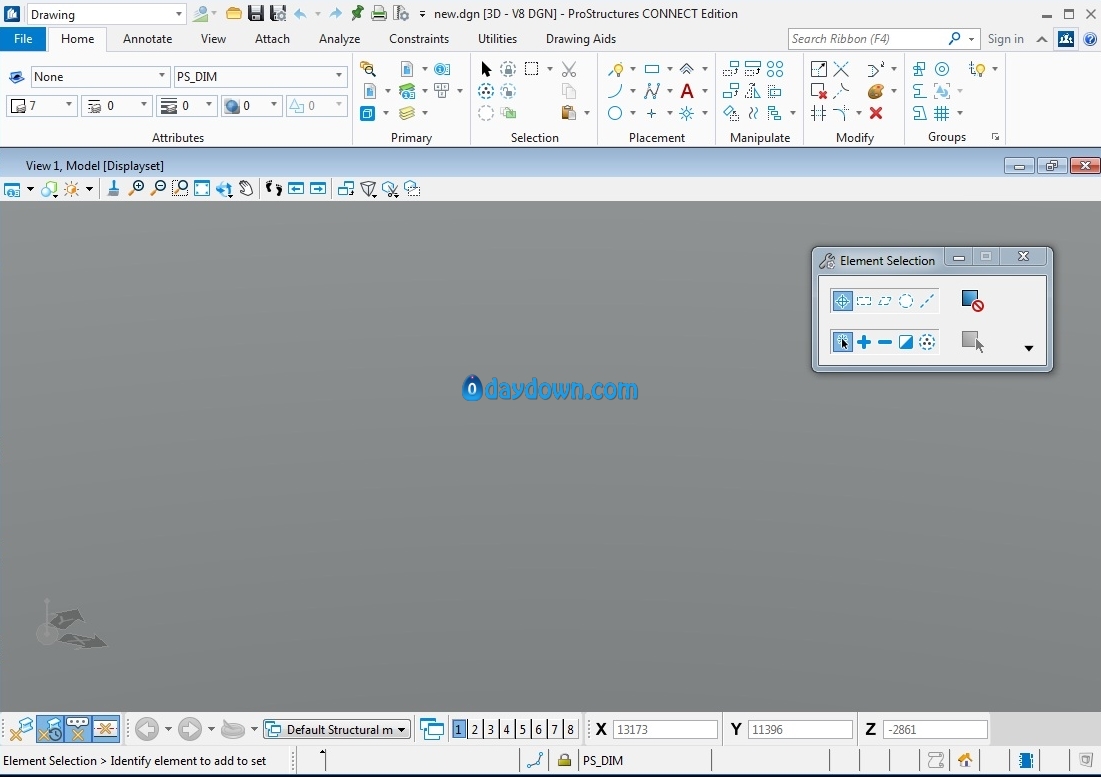The width and height of the screenshot is (1101, 777).
Task: Select Window Area zoom tool
Action: tap(180, 188)
